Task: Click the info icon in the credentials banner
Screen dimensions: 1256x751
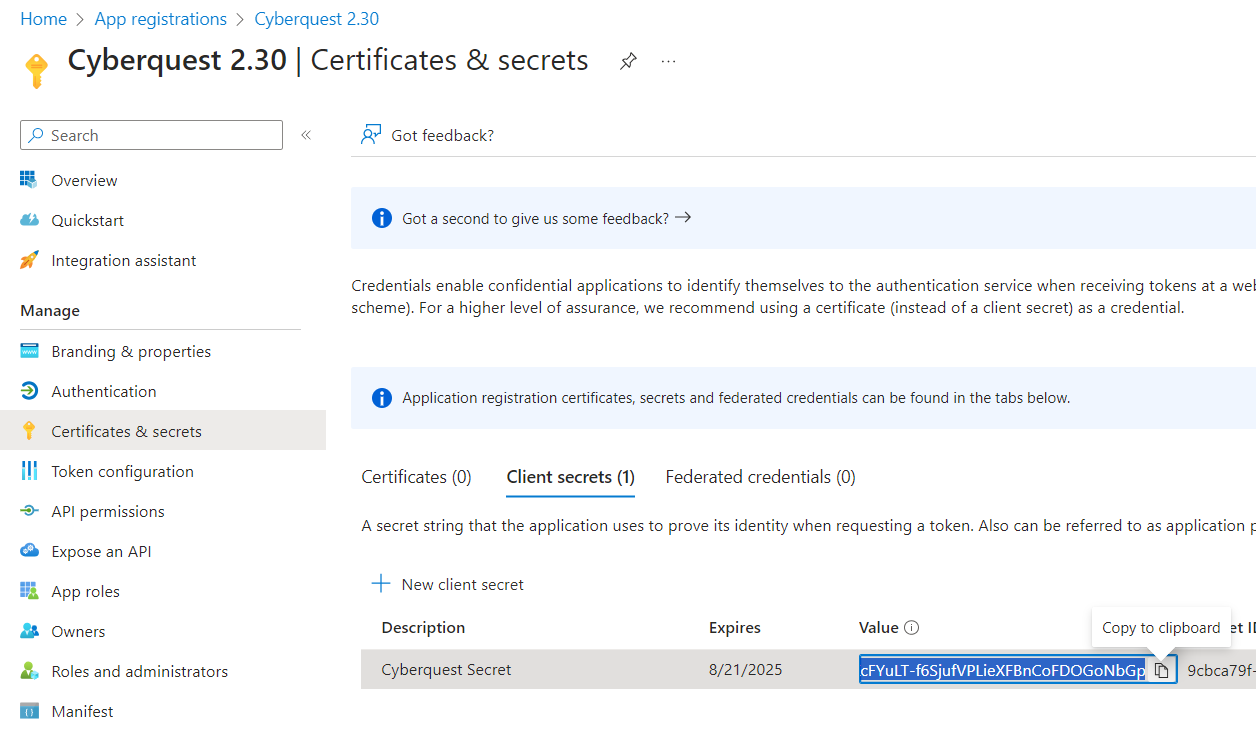Action: (381, 398)
